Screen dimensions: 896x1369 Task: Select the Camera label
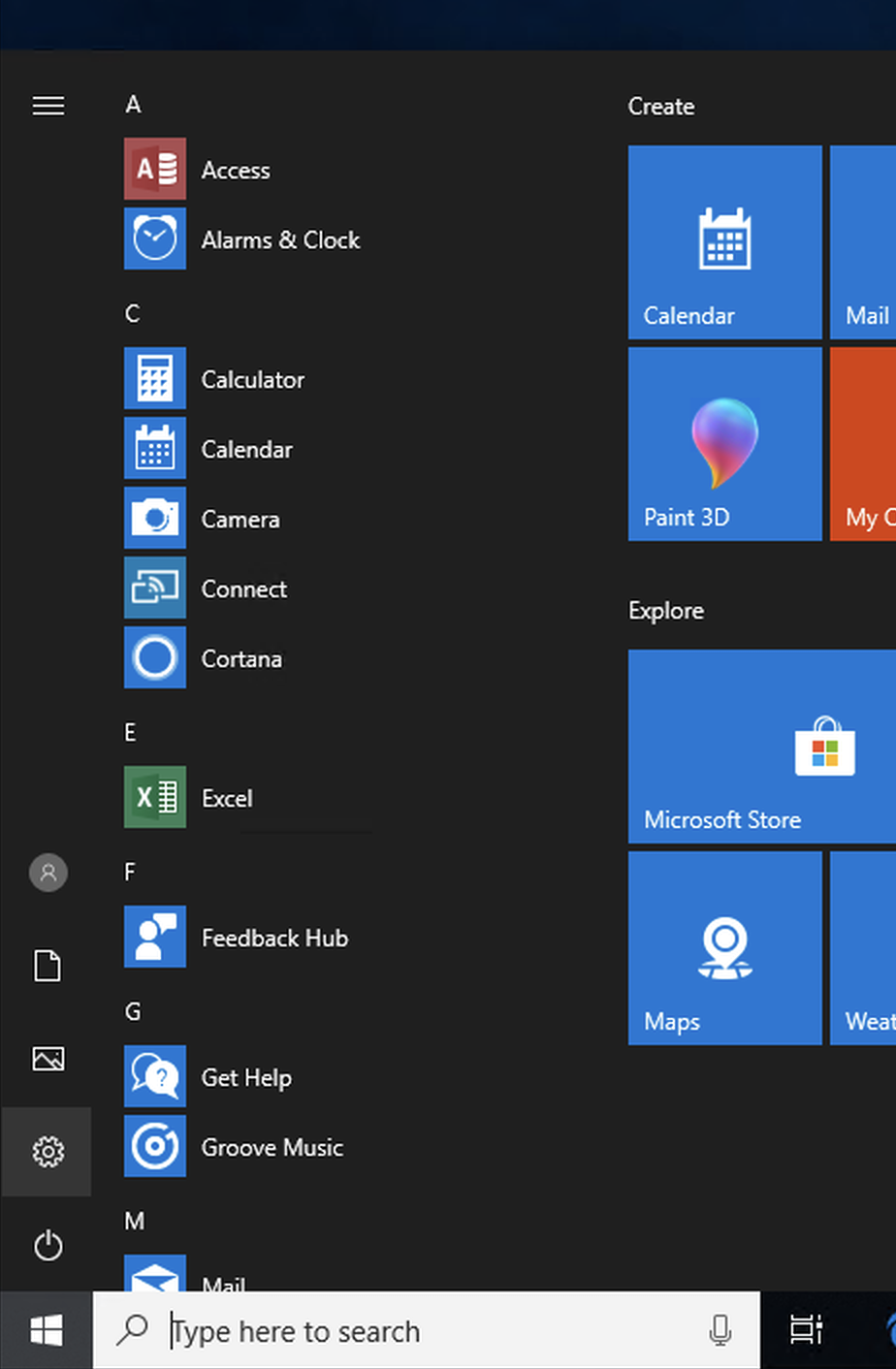click(240, 519)
